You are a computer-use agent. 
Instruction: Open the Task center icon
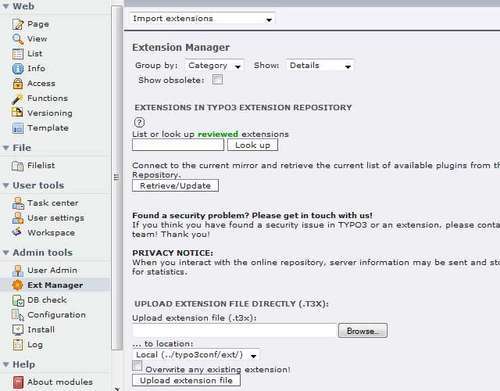(18, 203)
